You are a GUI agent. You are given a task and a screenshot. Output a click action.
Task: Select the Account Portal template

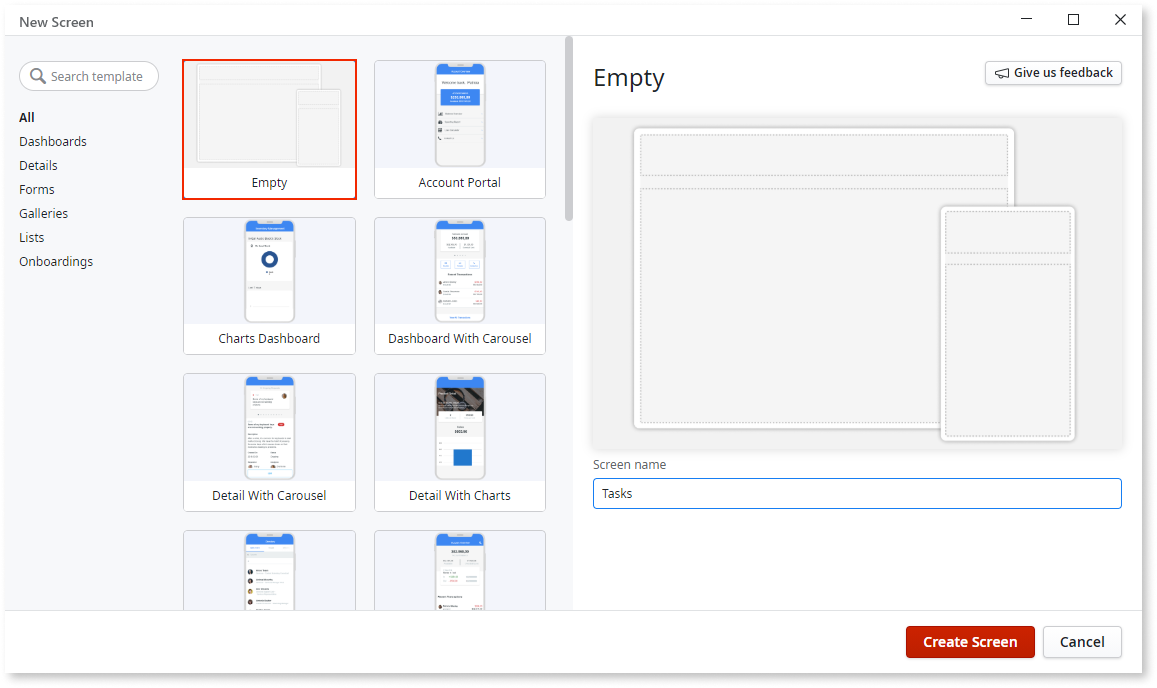tap(459, 128)
